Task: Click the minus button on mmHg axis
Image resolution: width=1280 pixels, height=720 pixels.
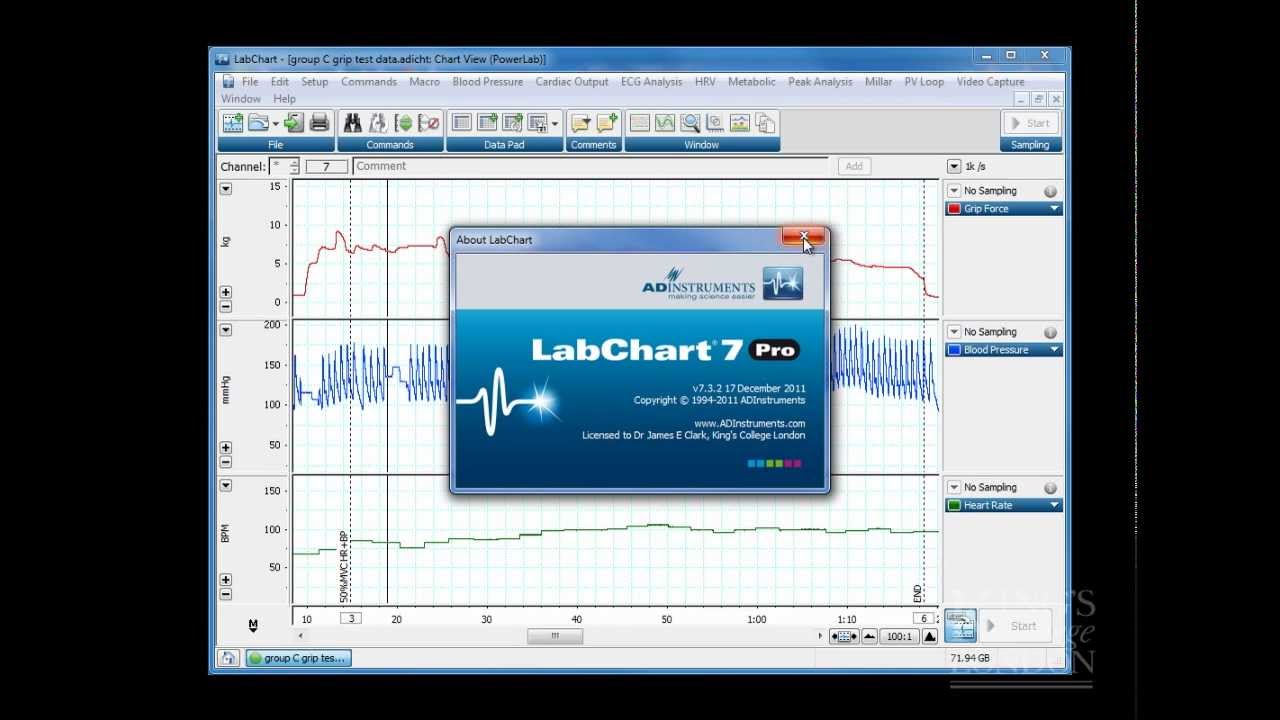Action: point(226,462)
